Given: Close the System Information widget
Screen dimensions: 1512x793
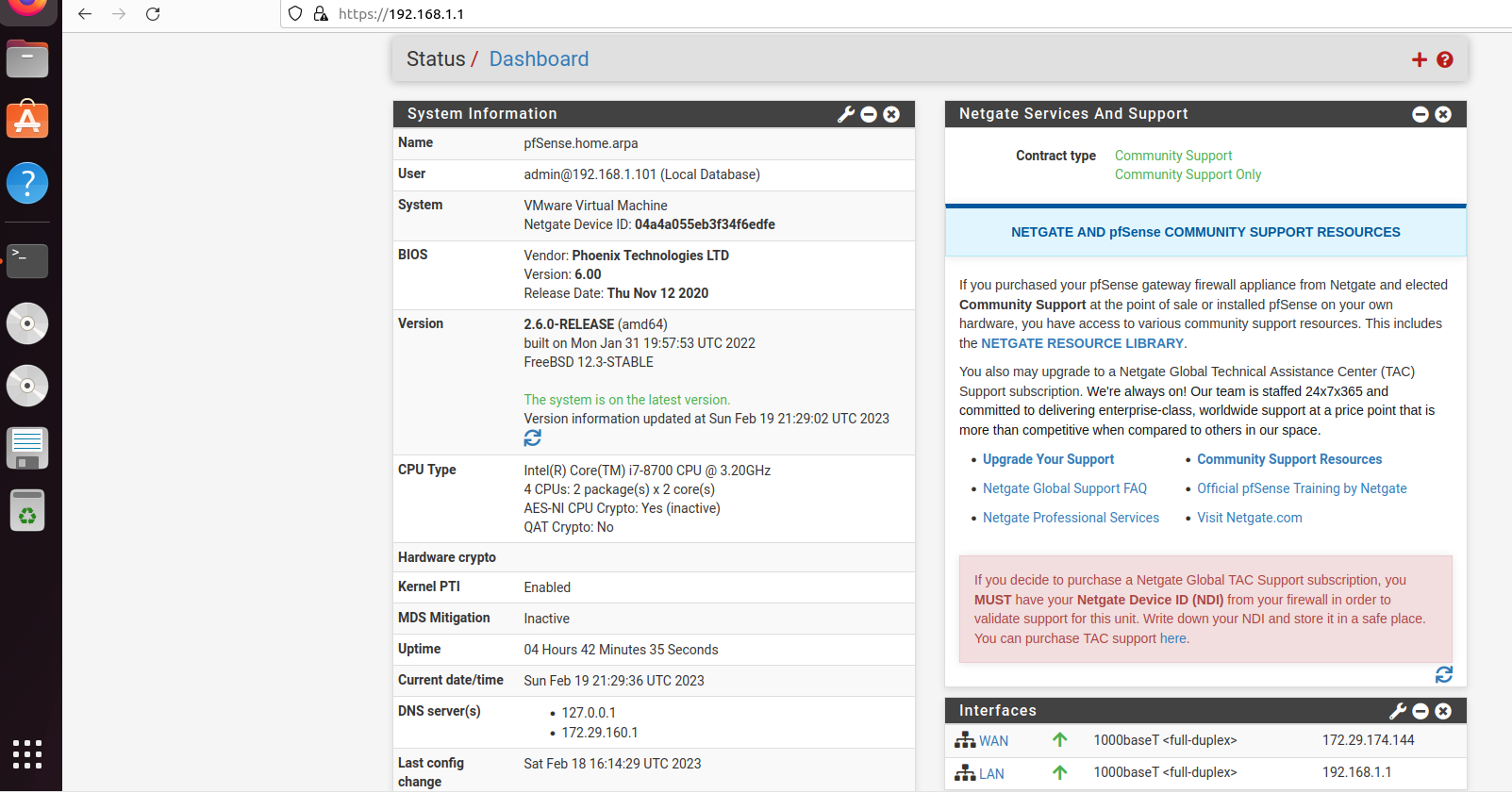Looking at the screenshot, I should pos(891,114).
